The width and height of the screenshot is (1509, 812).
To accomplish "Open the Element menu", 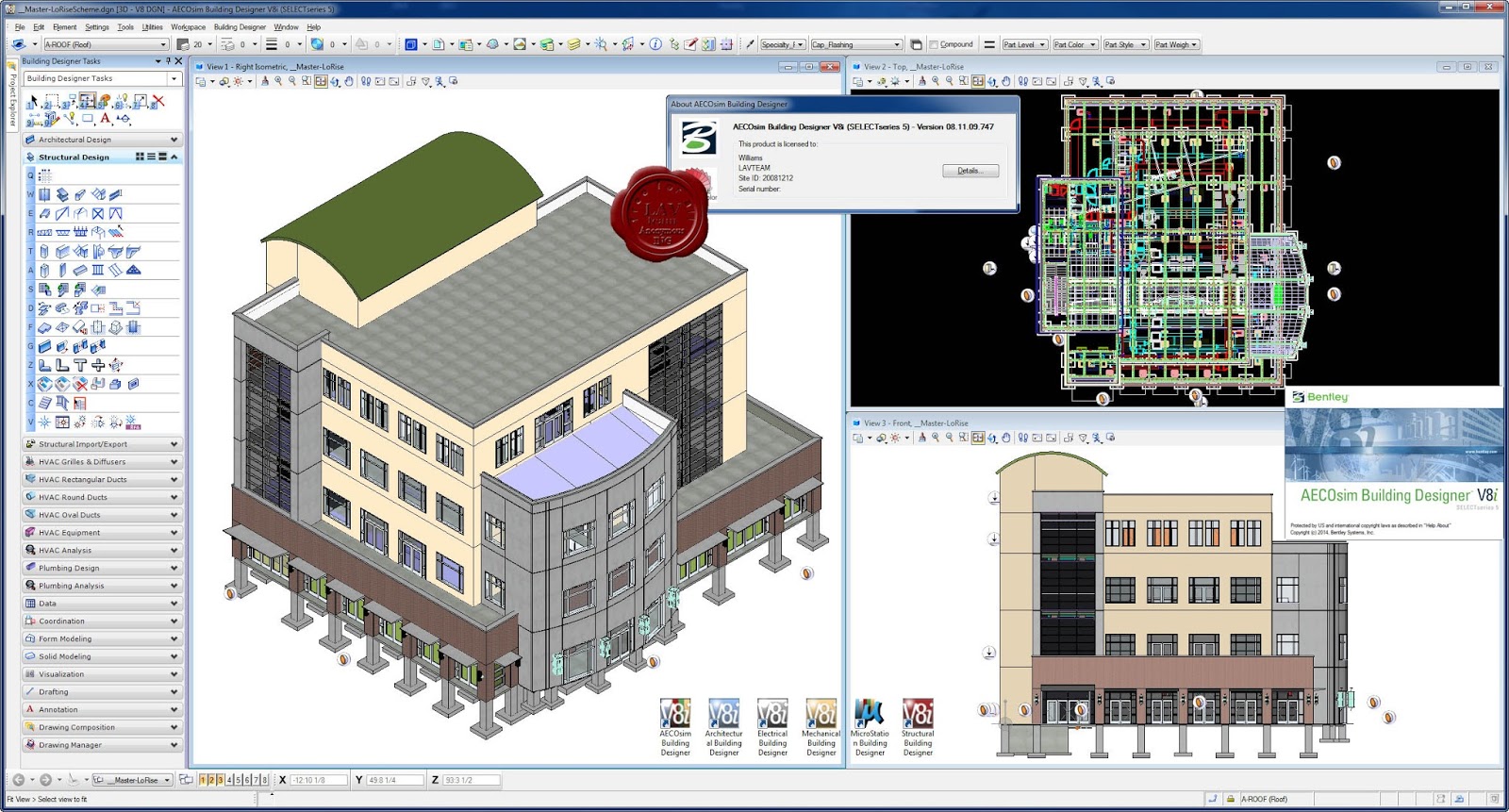I will pyautogui.click(x=65, y=27).
